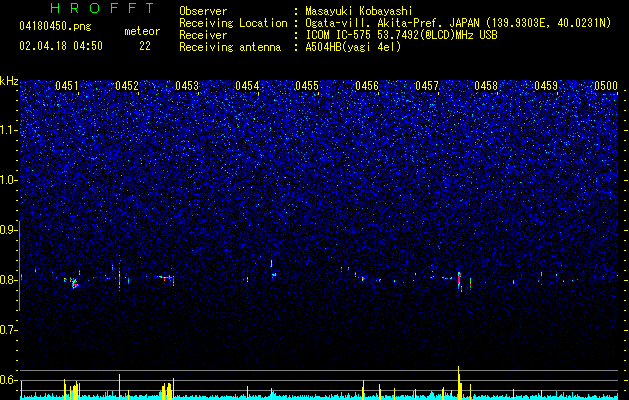Click the 1.0 kHz axis label
This screenshot has height=400, width=629.
pyautogui.click(x=9, y=180)
